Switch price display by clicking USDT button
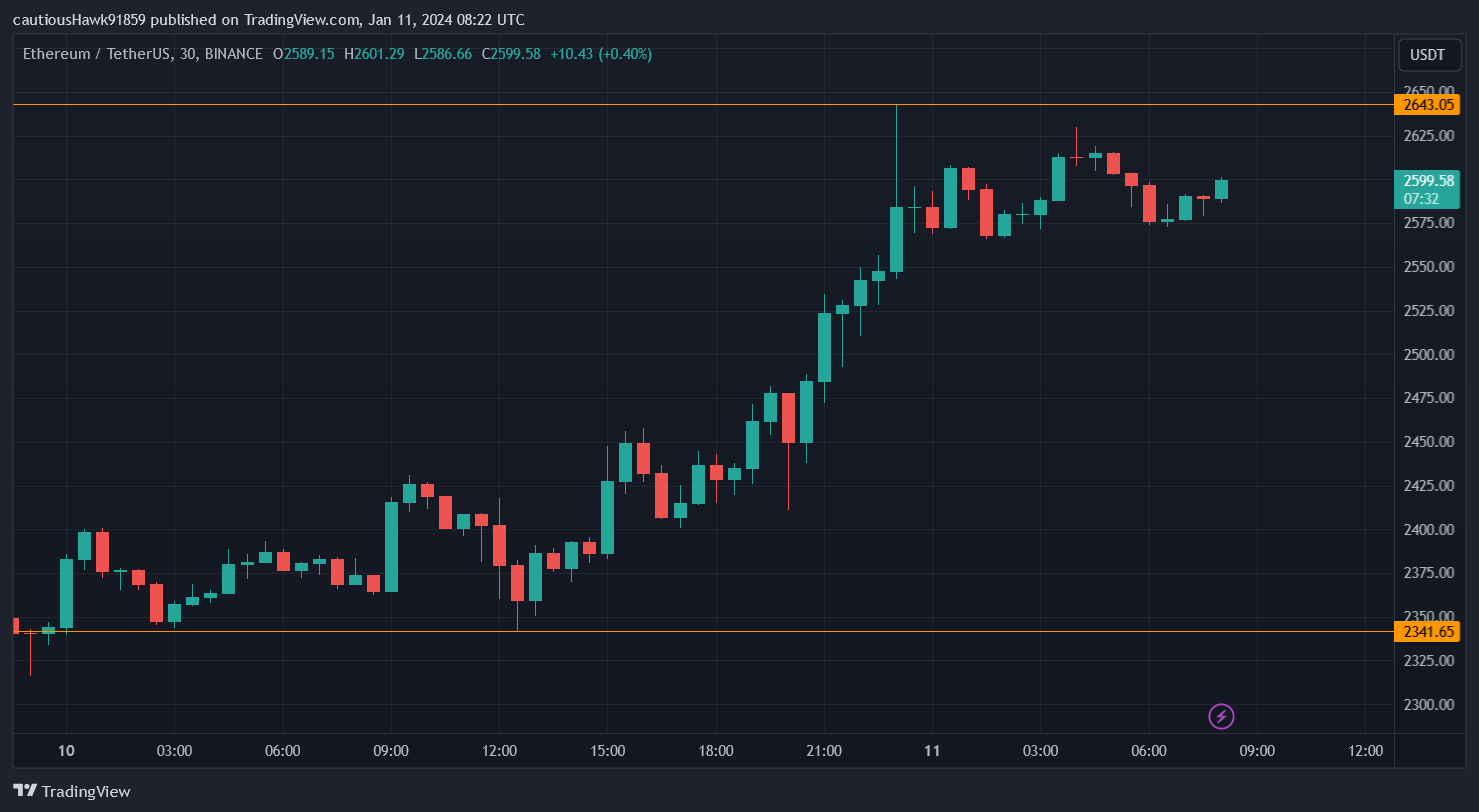Image resolution: width=1479 pixels, height=812 pixels. pos(1429,54)
